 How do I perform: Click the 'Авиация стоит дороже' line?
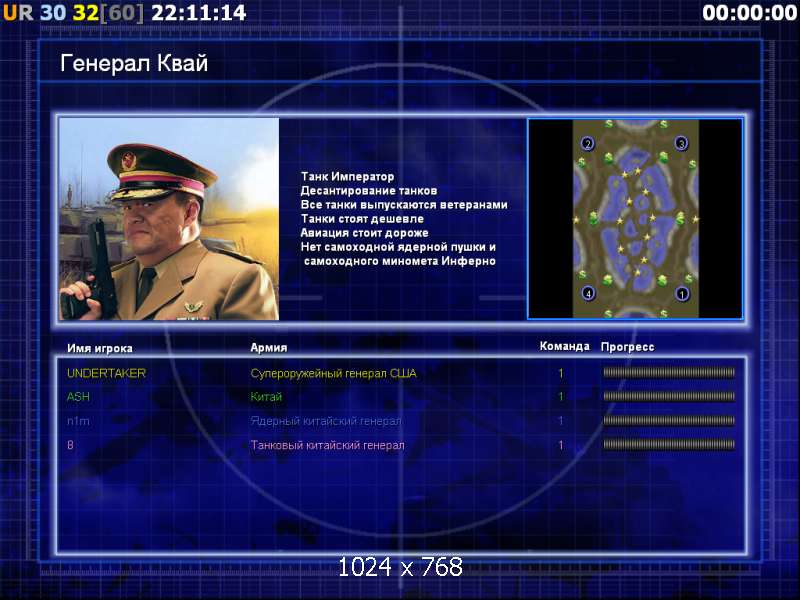364,233
